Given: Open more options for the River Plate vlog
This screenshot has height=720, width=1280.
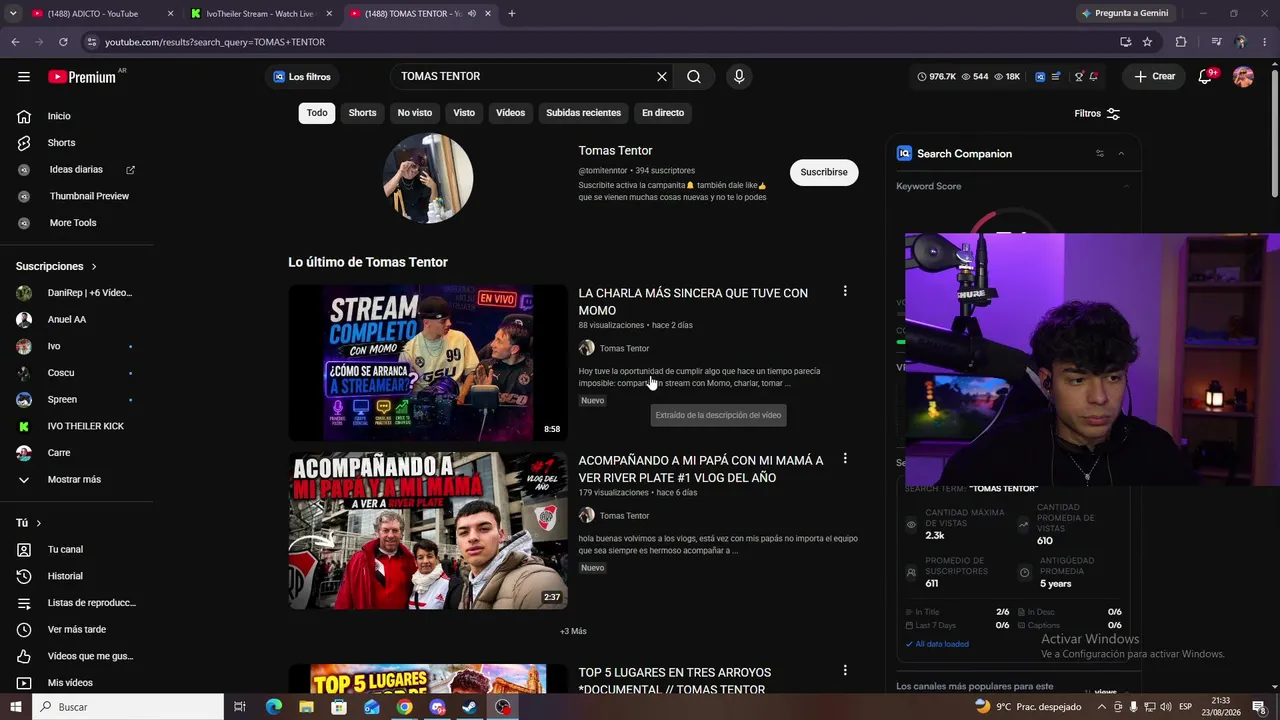Looking at the screenshot, I should click(x=845, y=458).
